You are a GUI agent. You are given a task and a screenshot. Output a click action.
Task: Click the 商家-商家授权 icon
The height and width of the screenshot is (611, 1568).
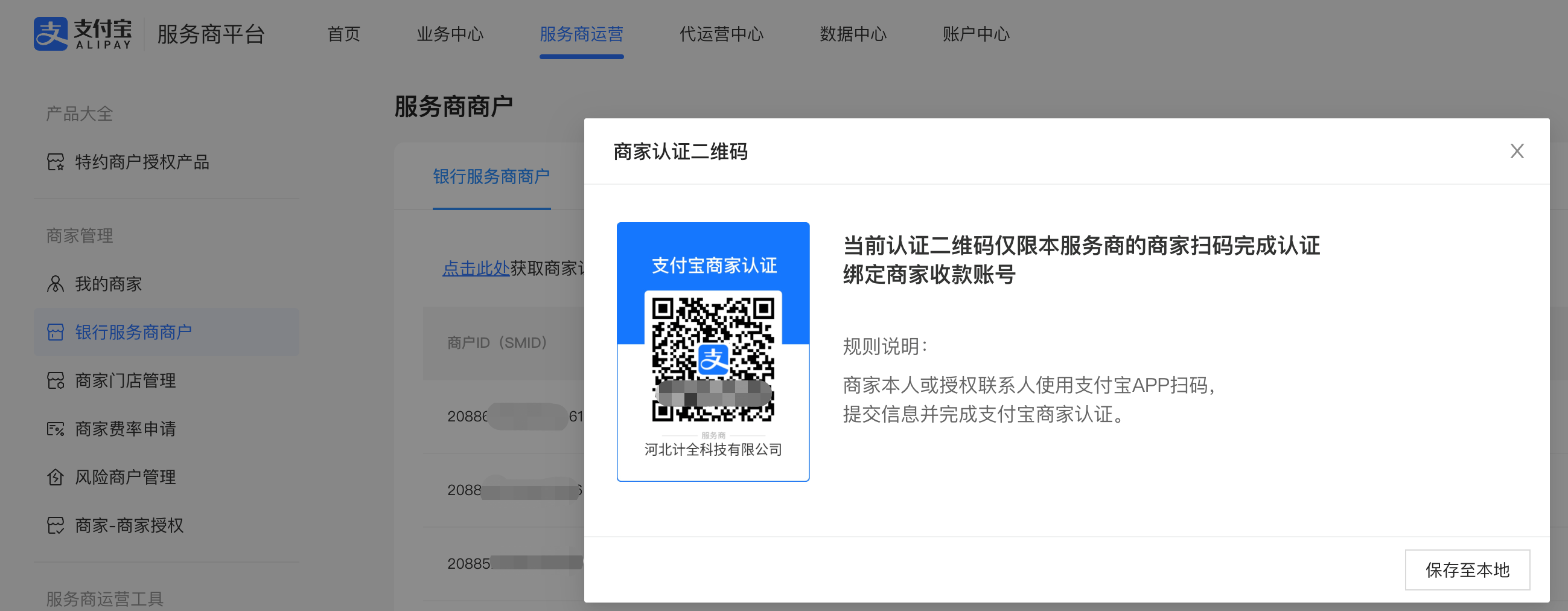[x=56, y=525]
